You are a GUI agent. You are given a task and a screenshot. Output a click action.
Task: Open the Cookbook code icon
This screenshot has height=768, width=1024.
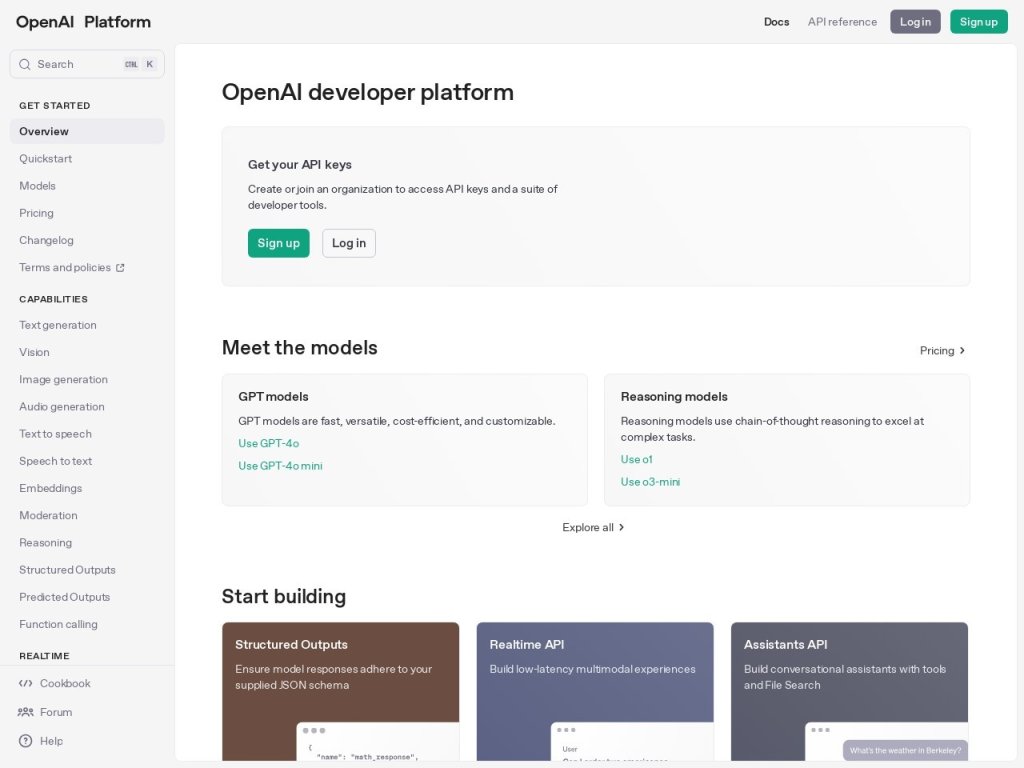click(x=25, y=683)
